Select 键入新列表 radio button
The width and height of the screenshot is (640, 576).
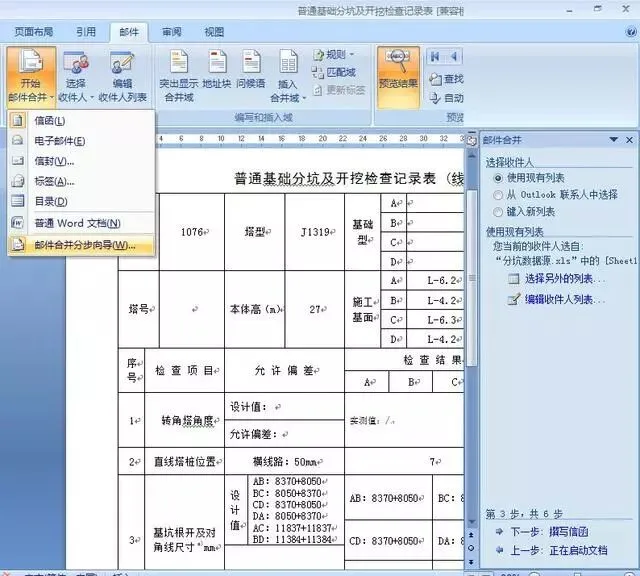click(498, 212)
